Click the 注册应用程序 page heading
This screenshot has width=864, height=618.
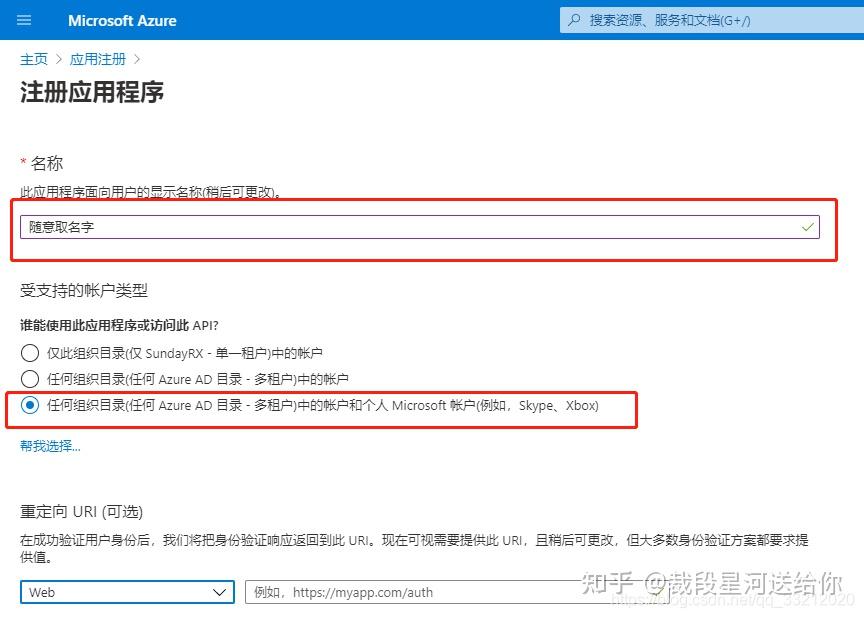click(91, 92)
